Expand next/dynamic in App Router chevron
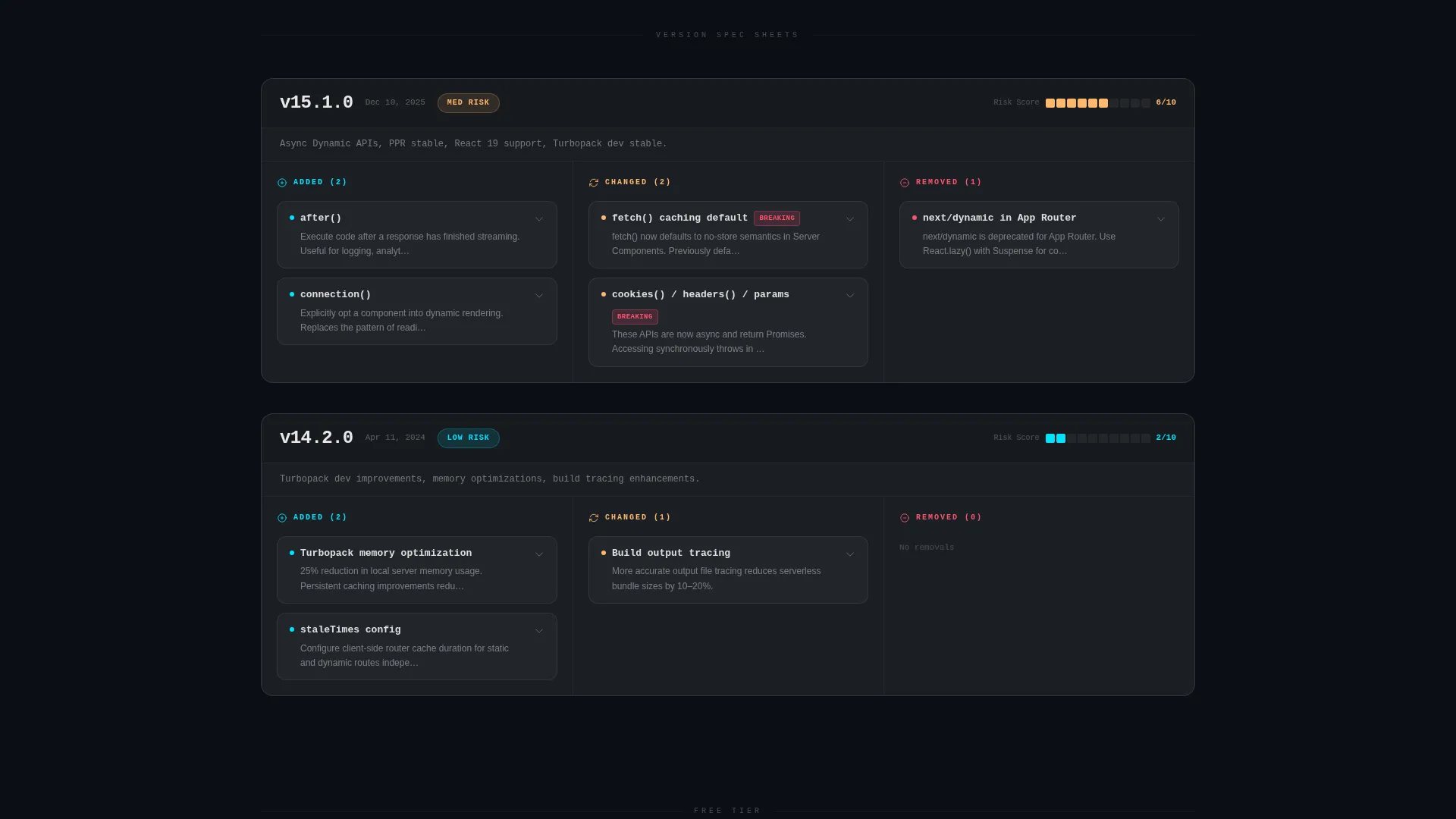Screen dimensions: 1456x819 1161,219
